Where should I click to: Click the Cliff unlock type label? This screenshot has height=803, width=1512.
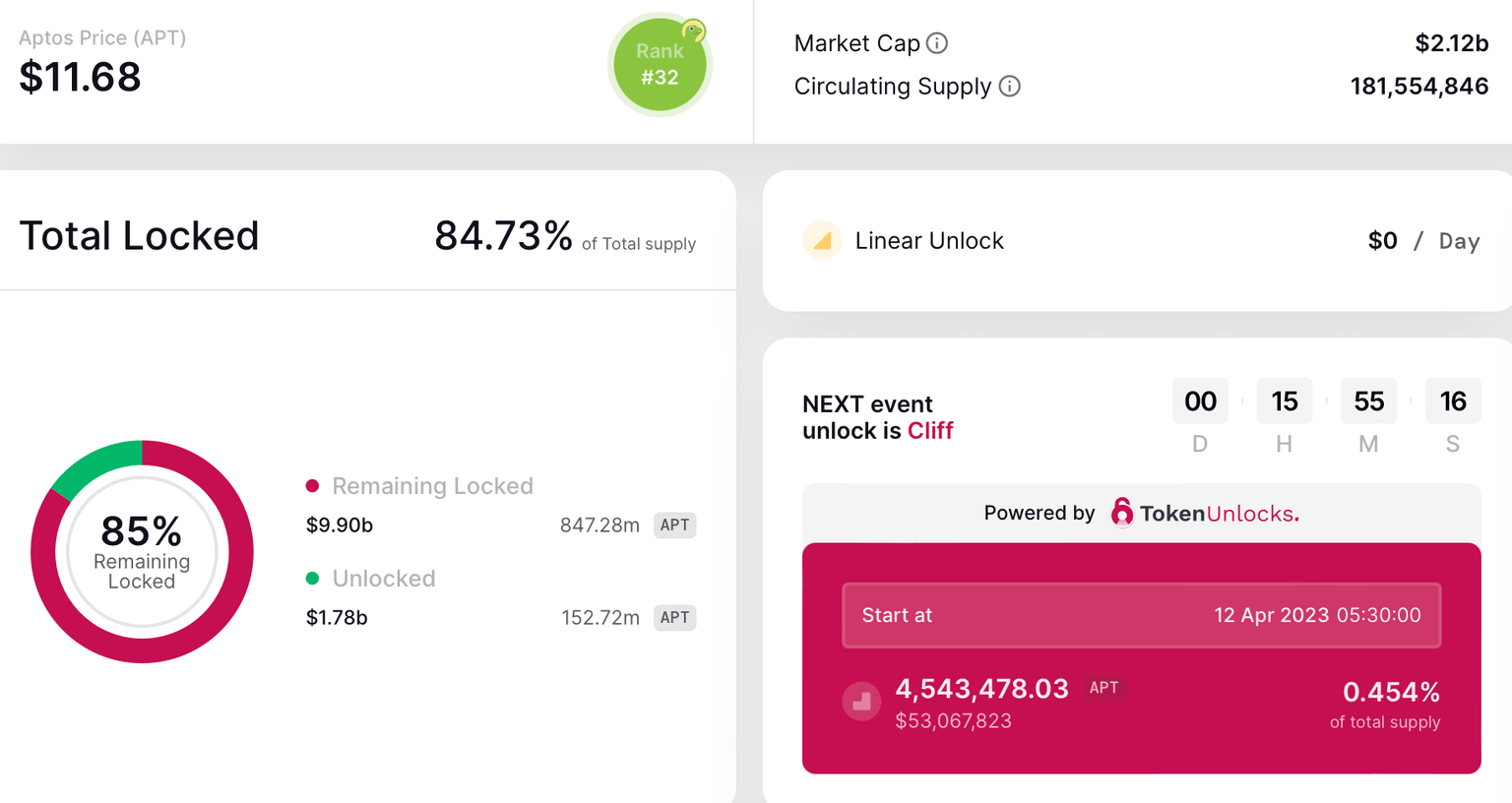click(928, 430)
